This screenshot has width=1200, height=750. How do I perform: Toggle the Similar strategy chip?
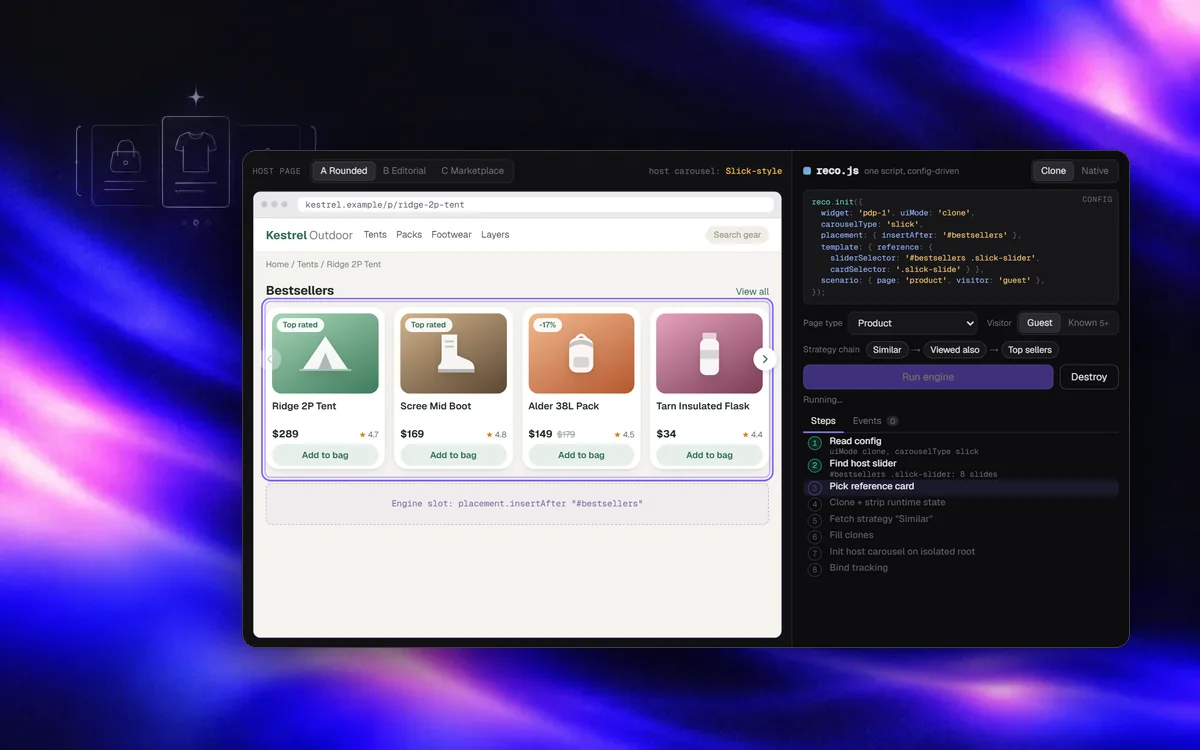887,350
